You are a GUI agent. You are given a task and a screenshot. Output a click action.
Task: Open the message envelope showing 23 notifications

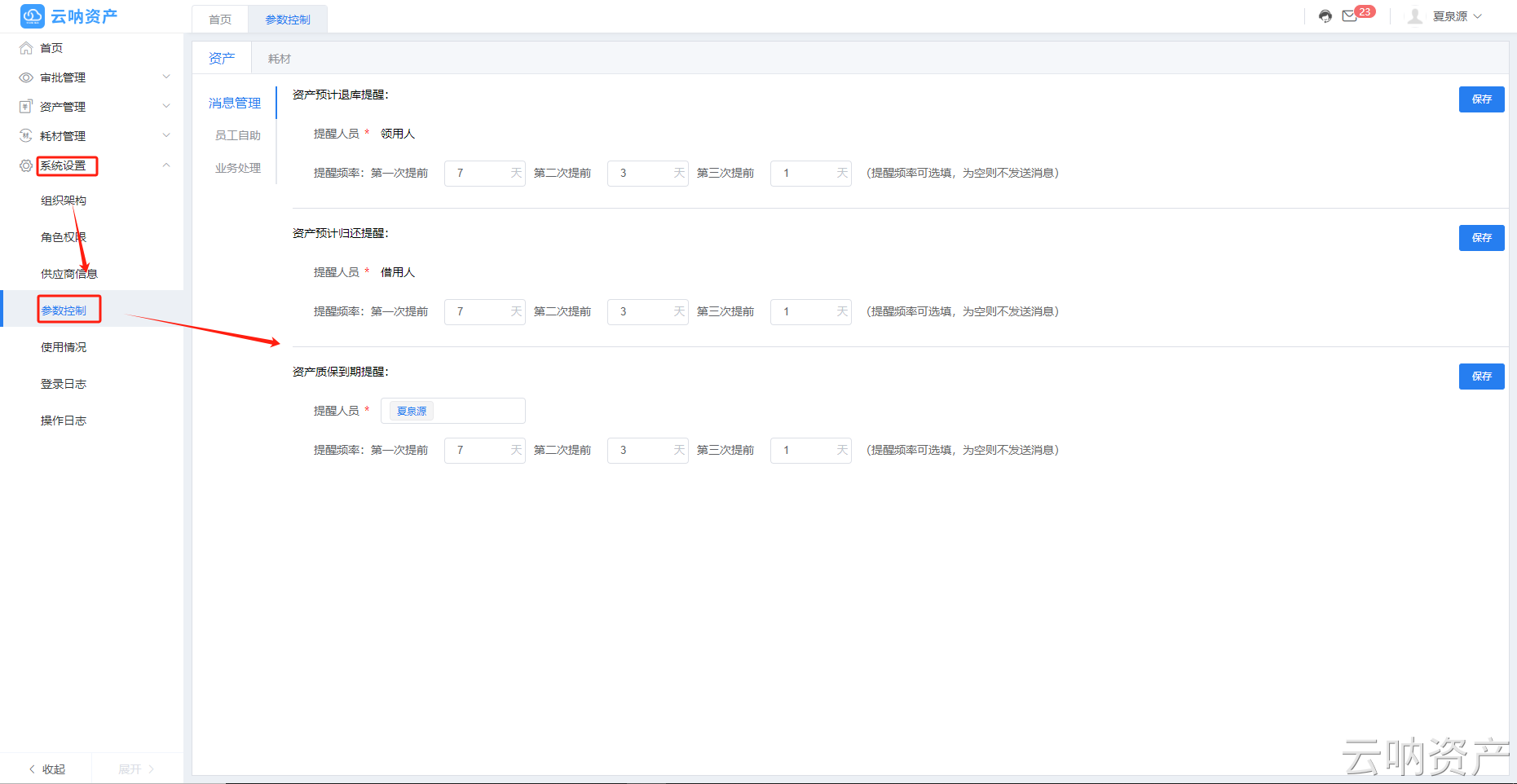1349,15
